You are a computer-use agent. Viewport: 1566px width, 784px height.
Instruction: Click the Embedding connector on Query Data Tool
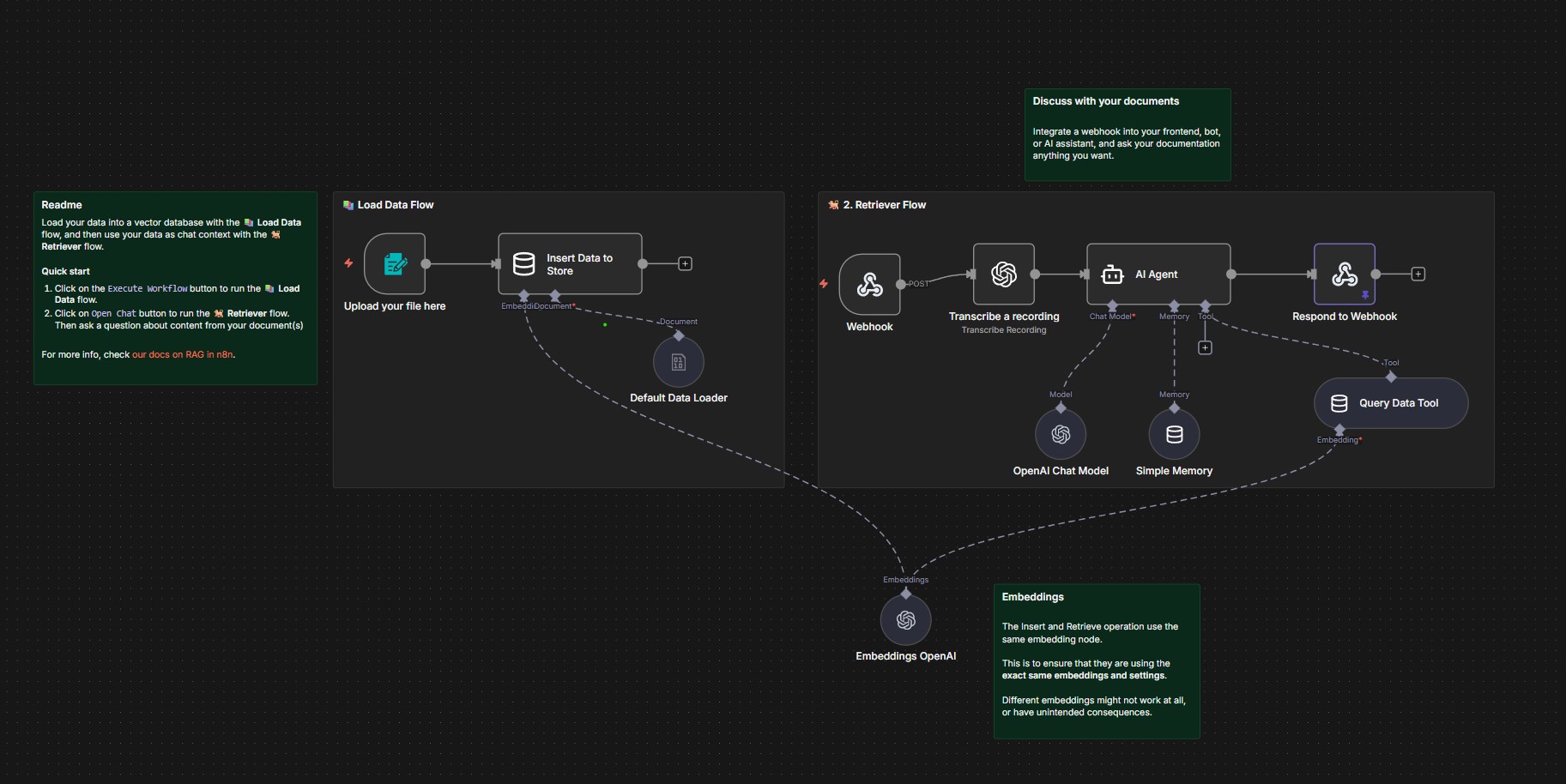pyautogui.click(x=1340, y=429)
